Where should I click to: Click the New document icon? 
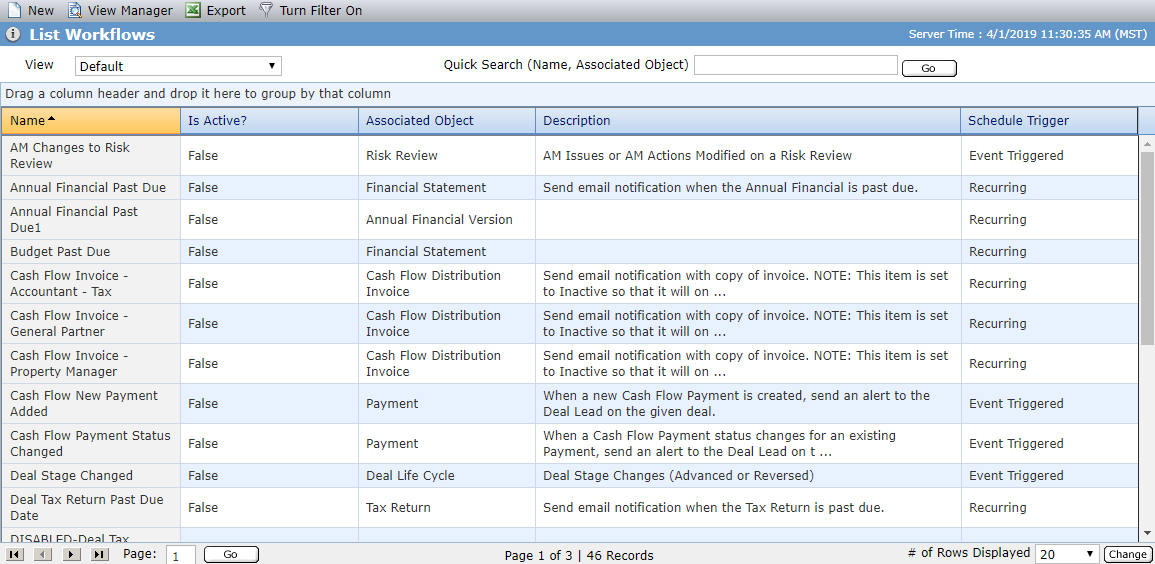(14, 10)
